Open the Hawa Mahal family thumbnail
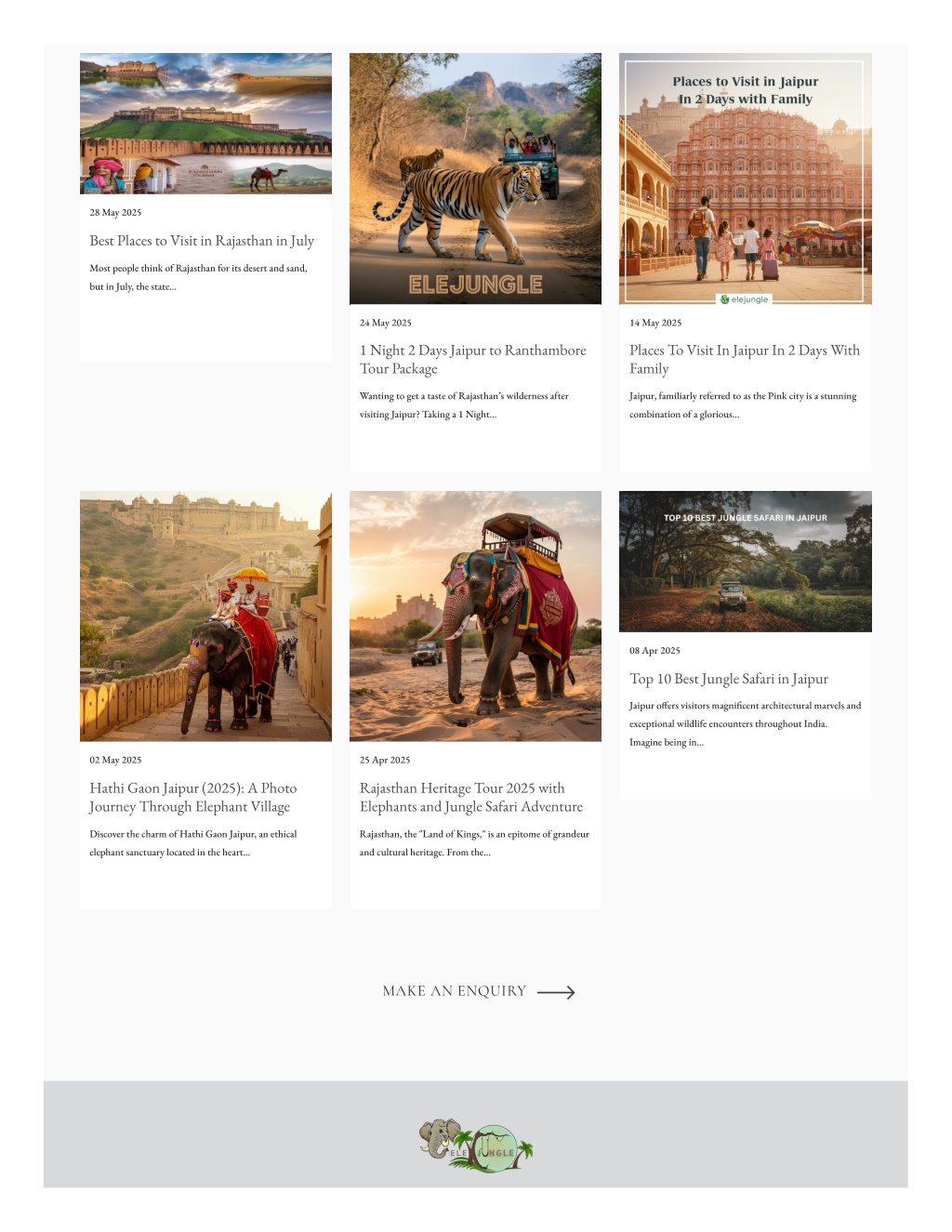Screen dimensions: 952x1232 [x=746, y=179]
